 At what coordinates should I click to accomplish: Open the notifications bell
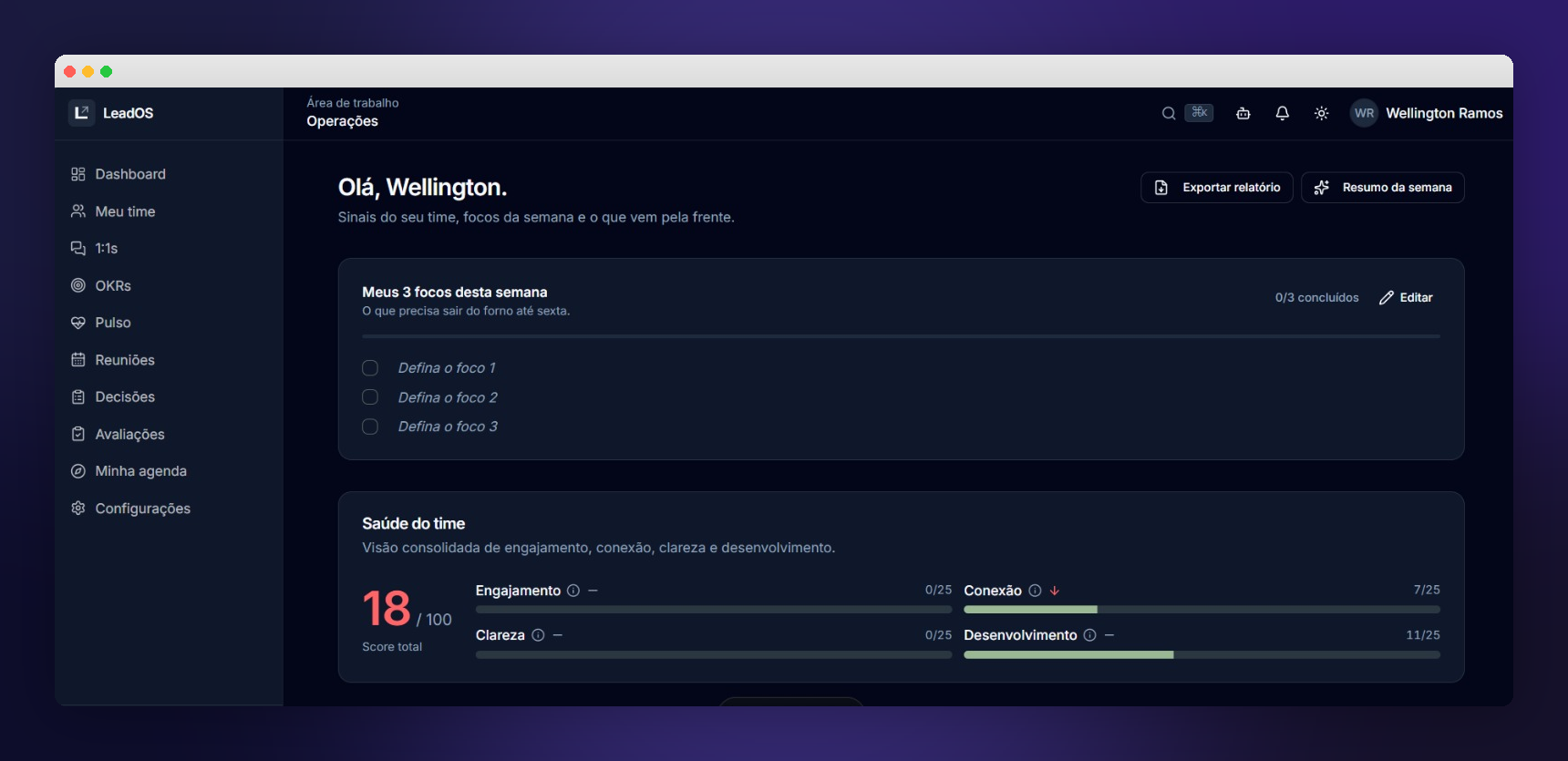[1282, 113]
